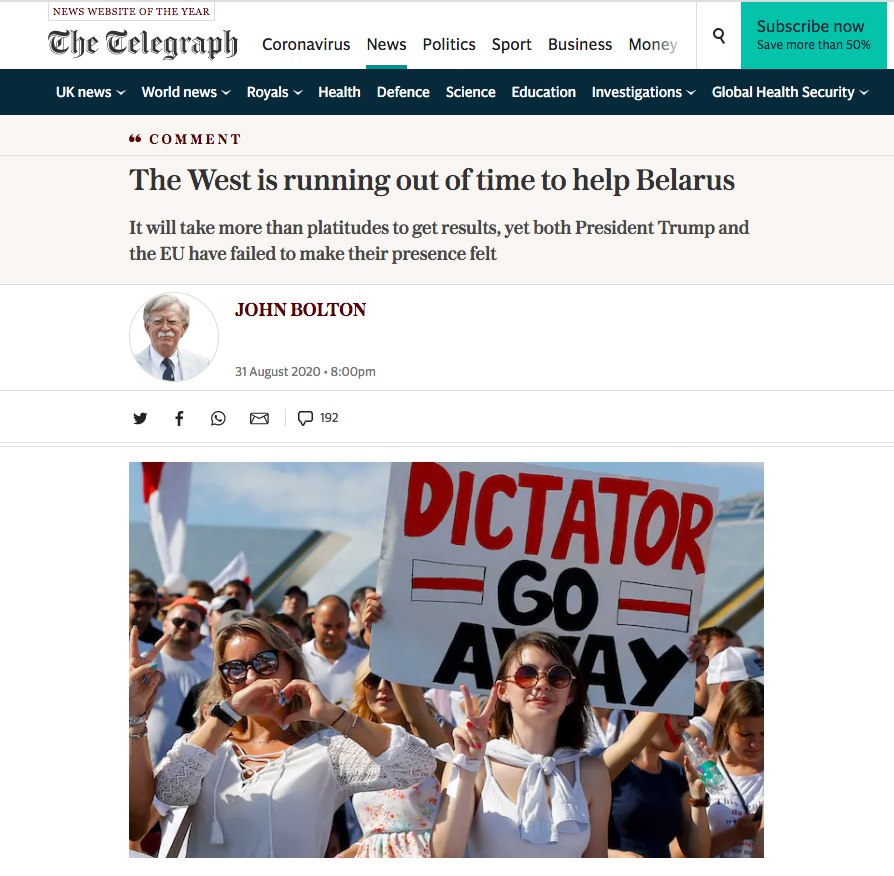The height and width of the screenshot is (876, 894).
Task: Expand Investigations dropdown chevron
Action: click(x=691, y=92)
